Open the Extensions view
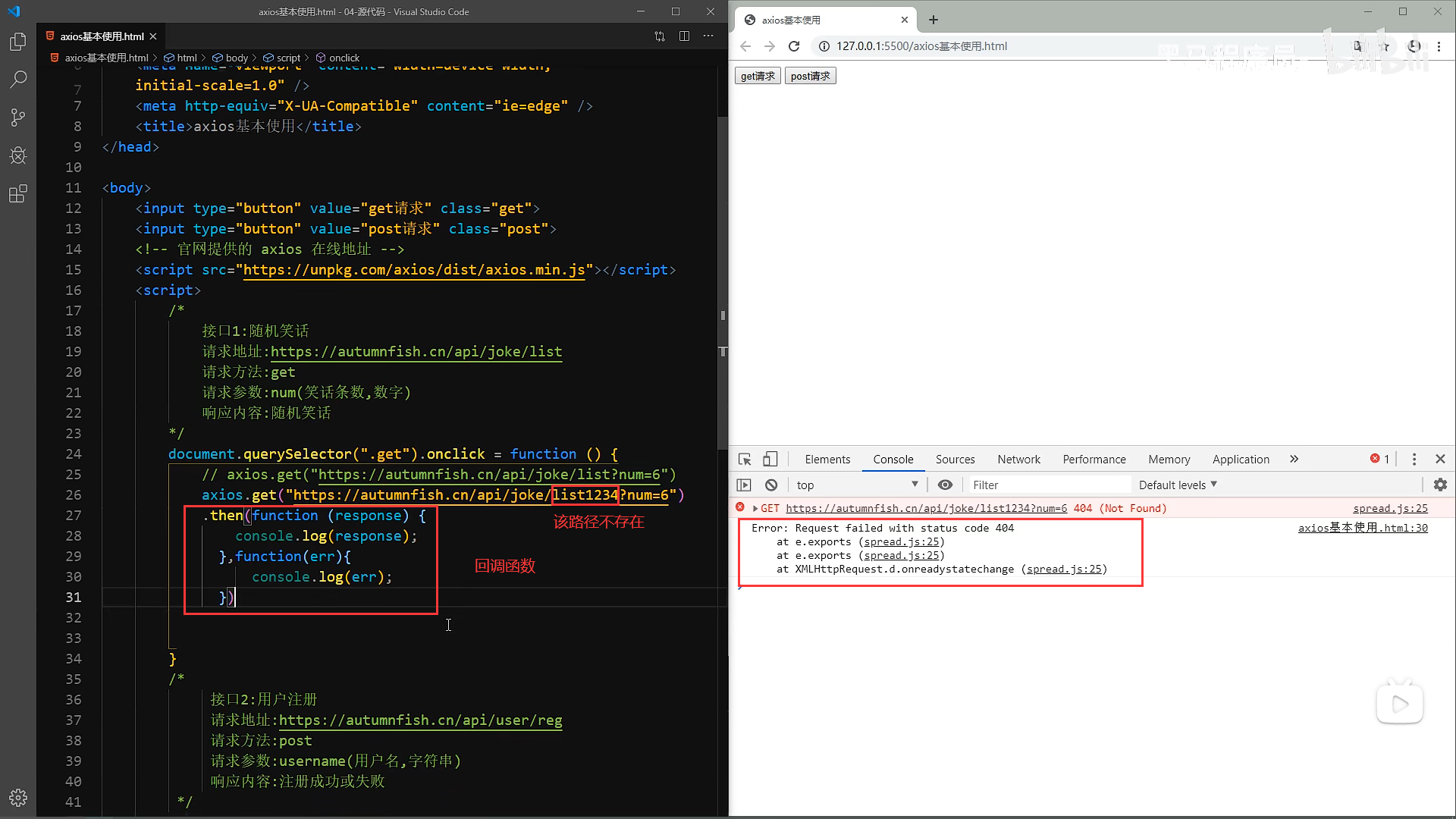This screenshot has height=819, width=1456. (18, 194)
